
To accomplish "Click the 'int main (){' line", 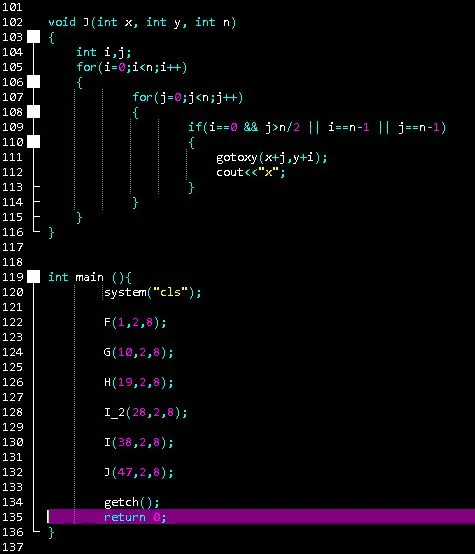I will coord(90,277).
